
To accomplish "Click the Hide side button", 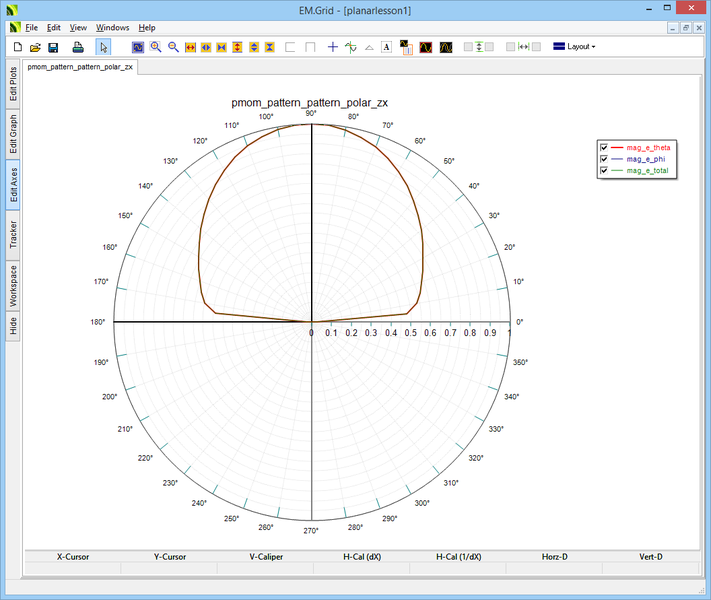I will 13,325.
